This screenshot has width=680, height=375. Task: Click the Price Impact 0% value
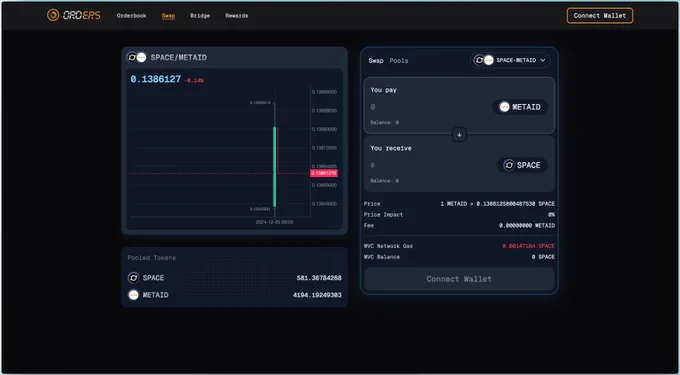551,215
